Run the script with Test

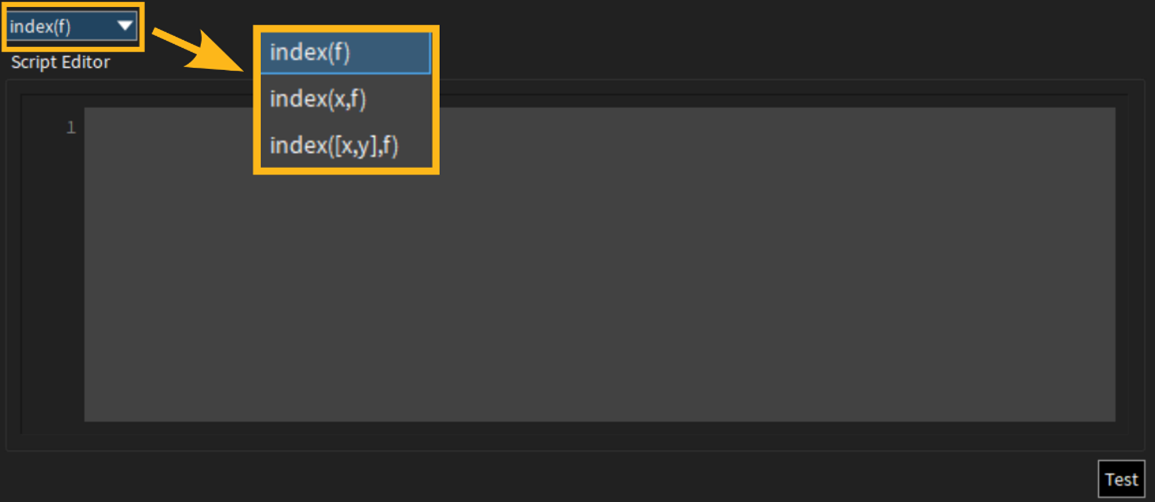[1122, 480]
